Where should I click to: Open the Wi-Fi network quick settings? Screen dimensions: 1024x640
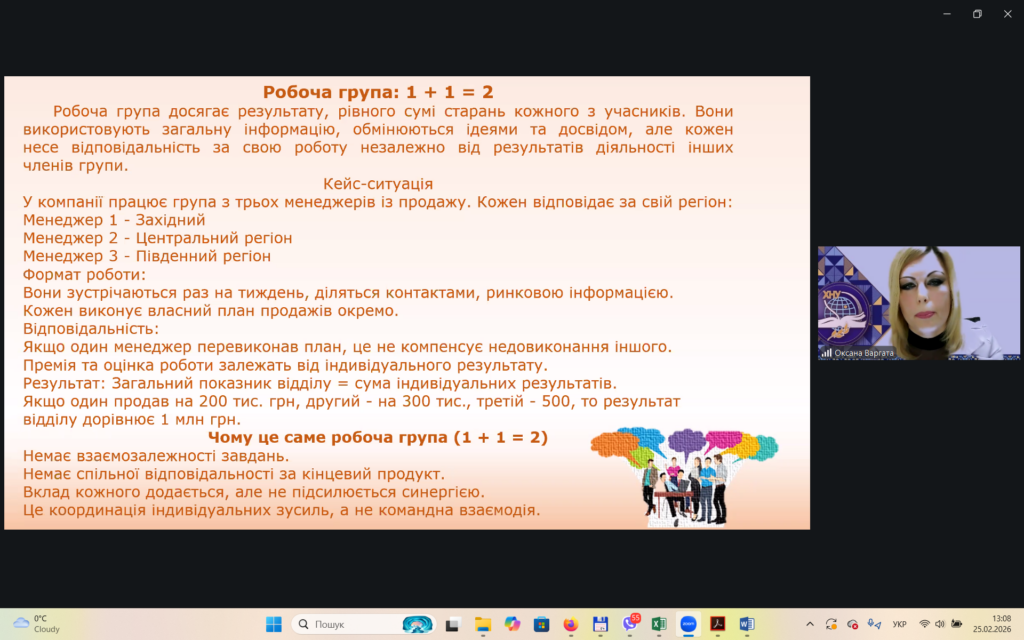click(925, 624)
